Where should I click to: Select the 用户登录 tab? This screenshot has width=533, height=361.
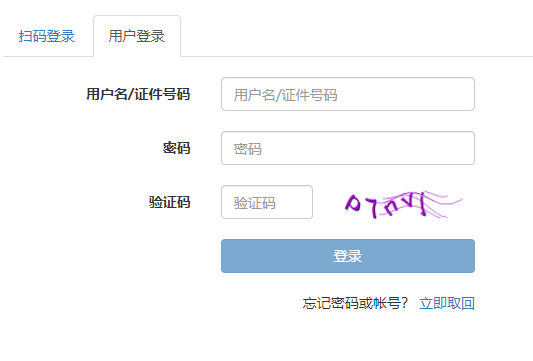[137, 36]
